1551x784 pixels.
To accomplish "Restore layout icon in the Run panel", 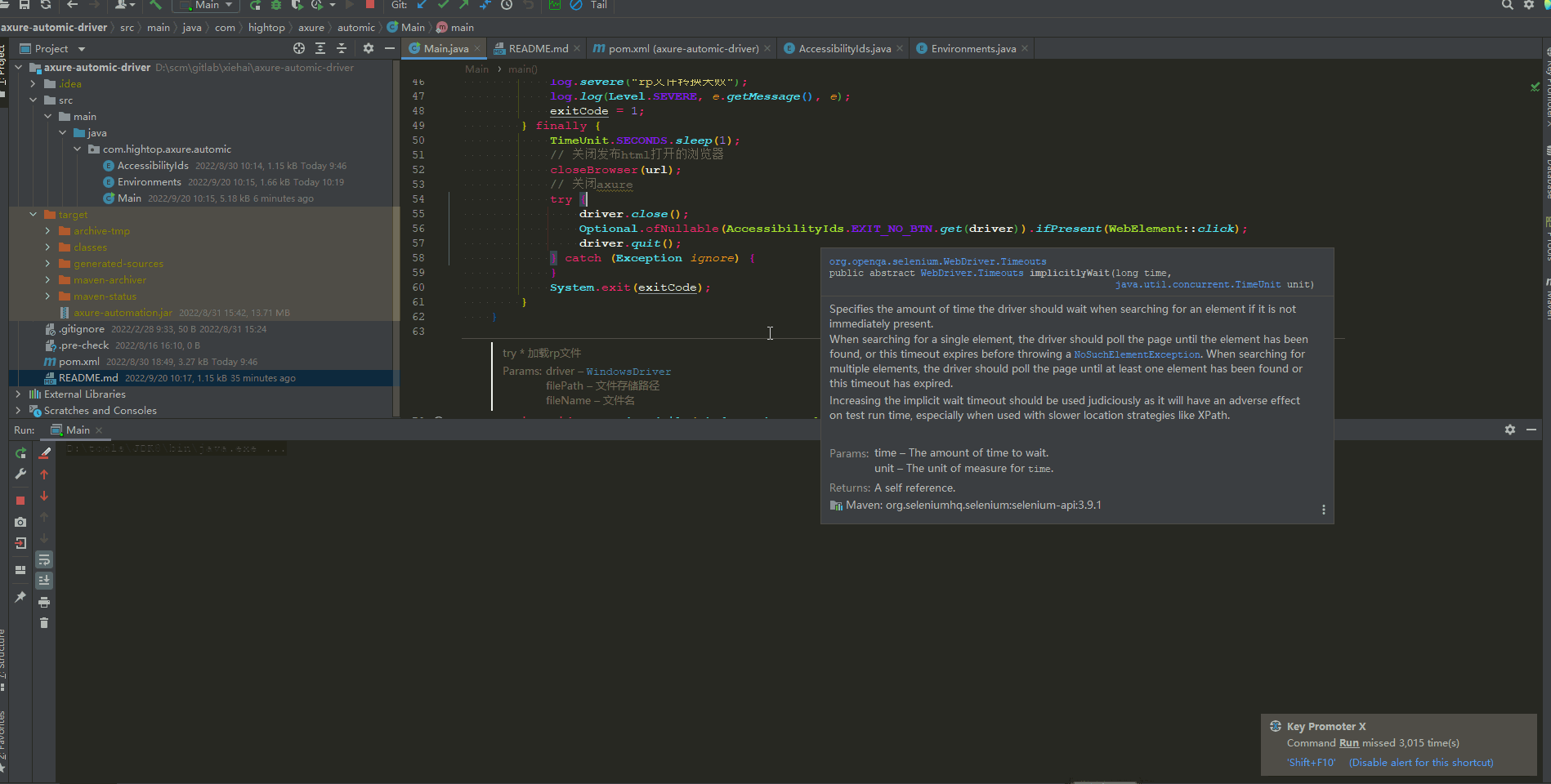I will [x=20, y=570].
